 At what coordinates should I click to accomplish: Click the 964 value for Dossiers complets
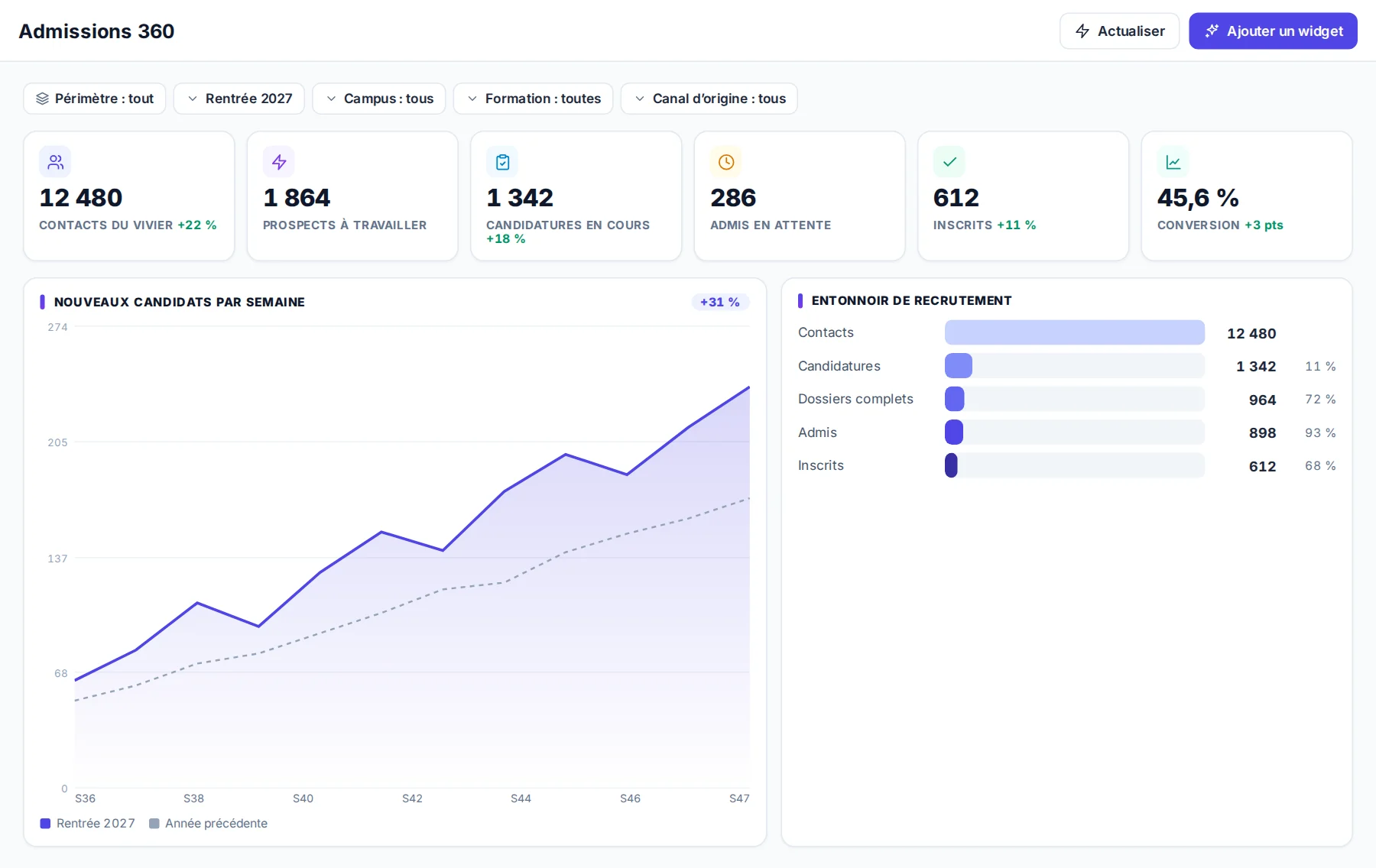(1263, 400)
